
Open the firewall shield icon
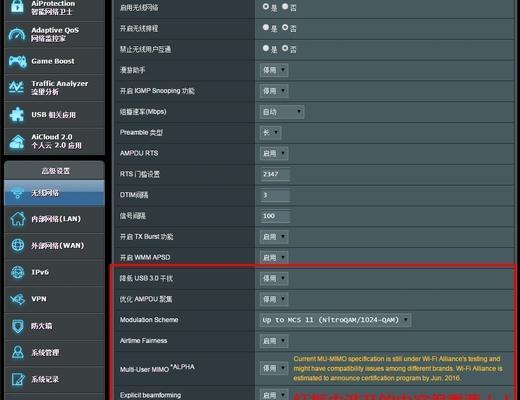[17, 326]
